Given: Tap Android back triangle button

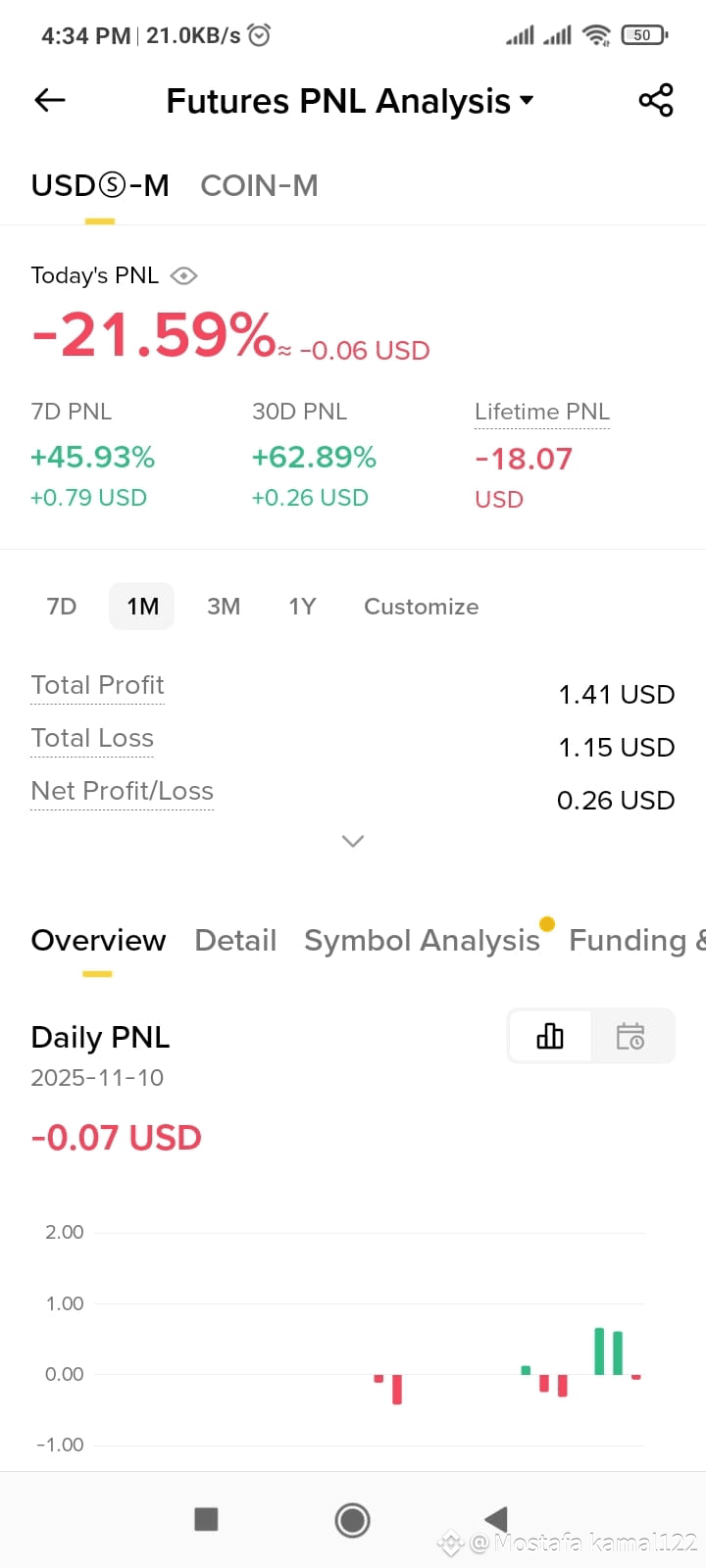Looking at the screenshot, I should (x=496, y=1519).
